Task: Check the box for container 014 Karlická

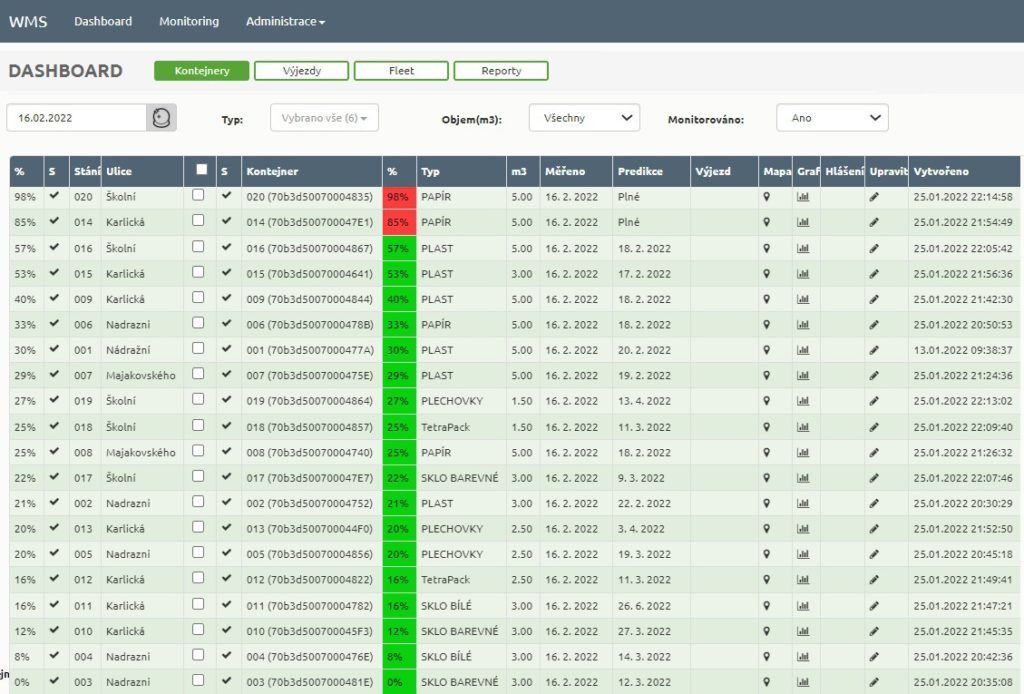Action: [198, 220]
